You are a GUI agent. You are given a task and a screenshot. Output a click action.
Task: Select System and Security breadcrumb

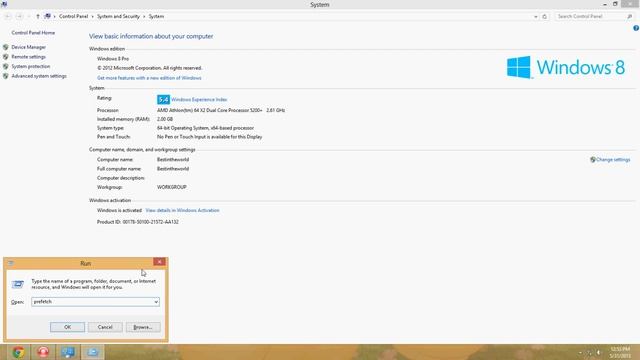click(118, 16)
